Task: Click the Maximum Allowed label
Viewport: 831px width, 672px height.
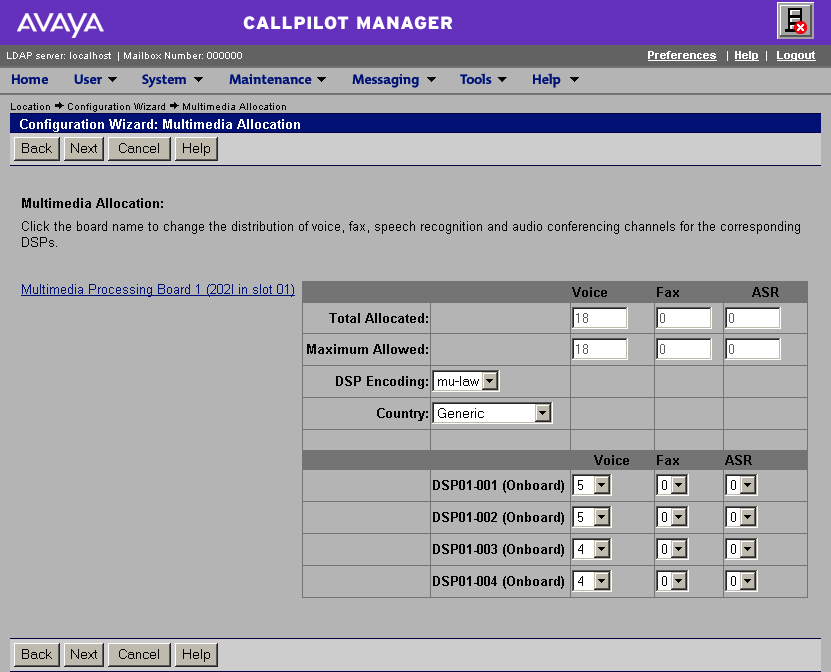Action: point(368,349)
